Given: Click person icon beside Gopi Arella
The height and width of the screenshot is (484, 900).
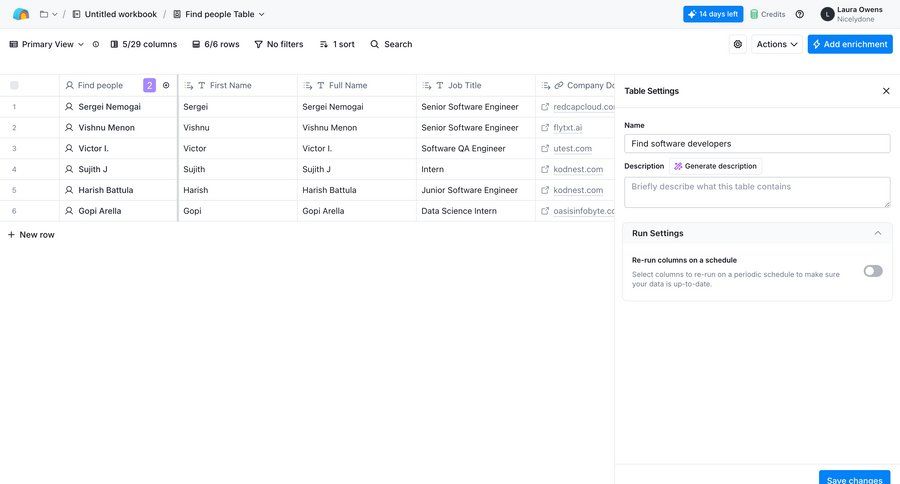Looking at the screenshot, I should pyautogui.click(x=69, y=211).
